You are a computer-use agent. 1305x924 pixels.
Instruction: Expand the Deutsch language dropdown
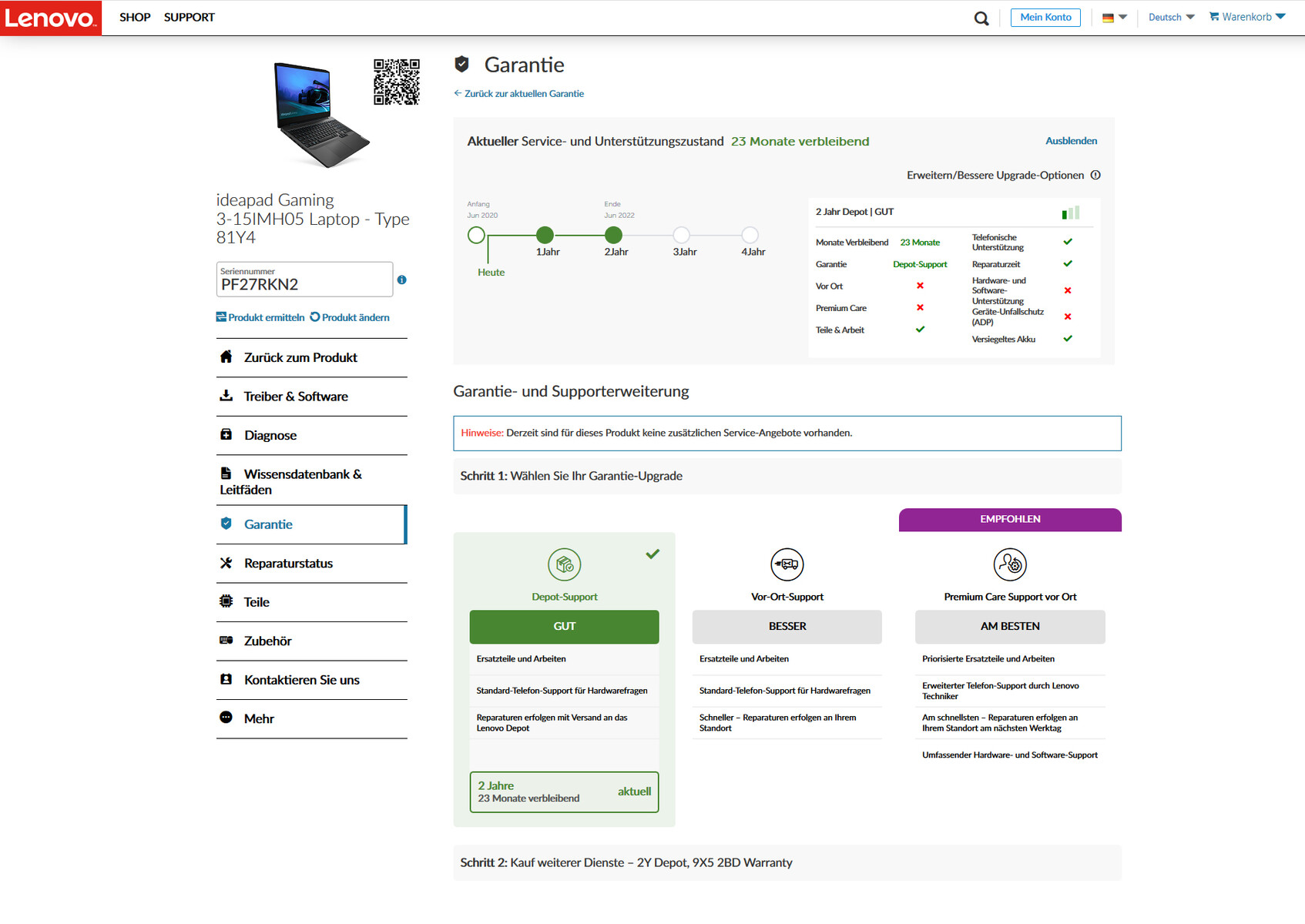click(x=1171, y=17)
